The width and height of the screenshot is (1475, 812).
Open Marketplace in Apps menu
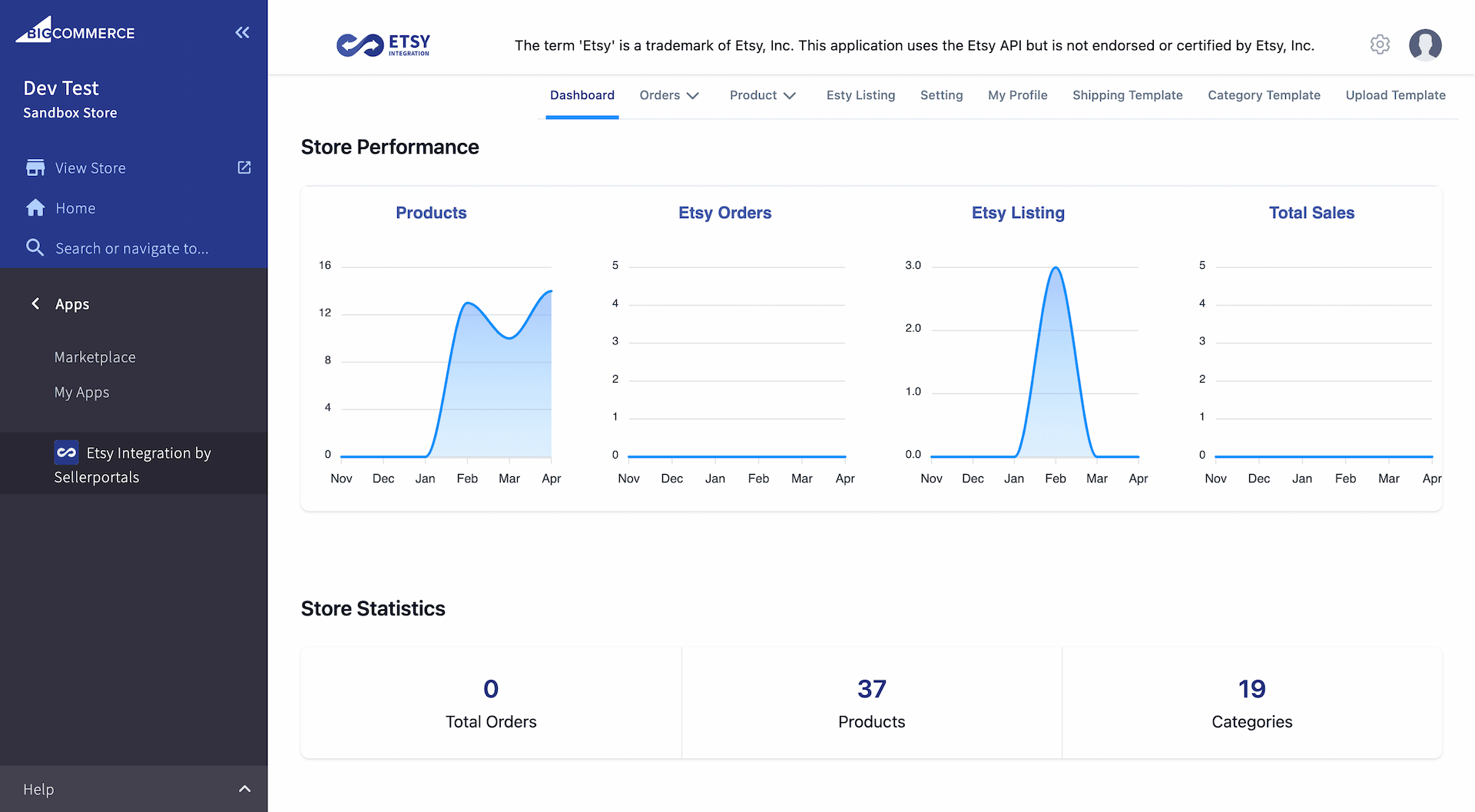coord(95,357)
